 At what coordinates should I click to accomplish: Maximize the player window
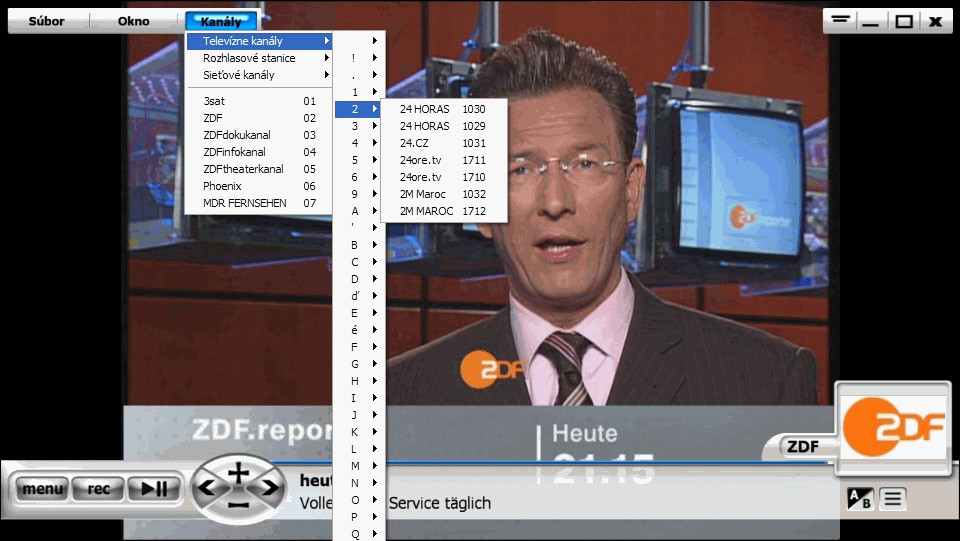pos(904,21)
